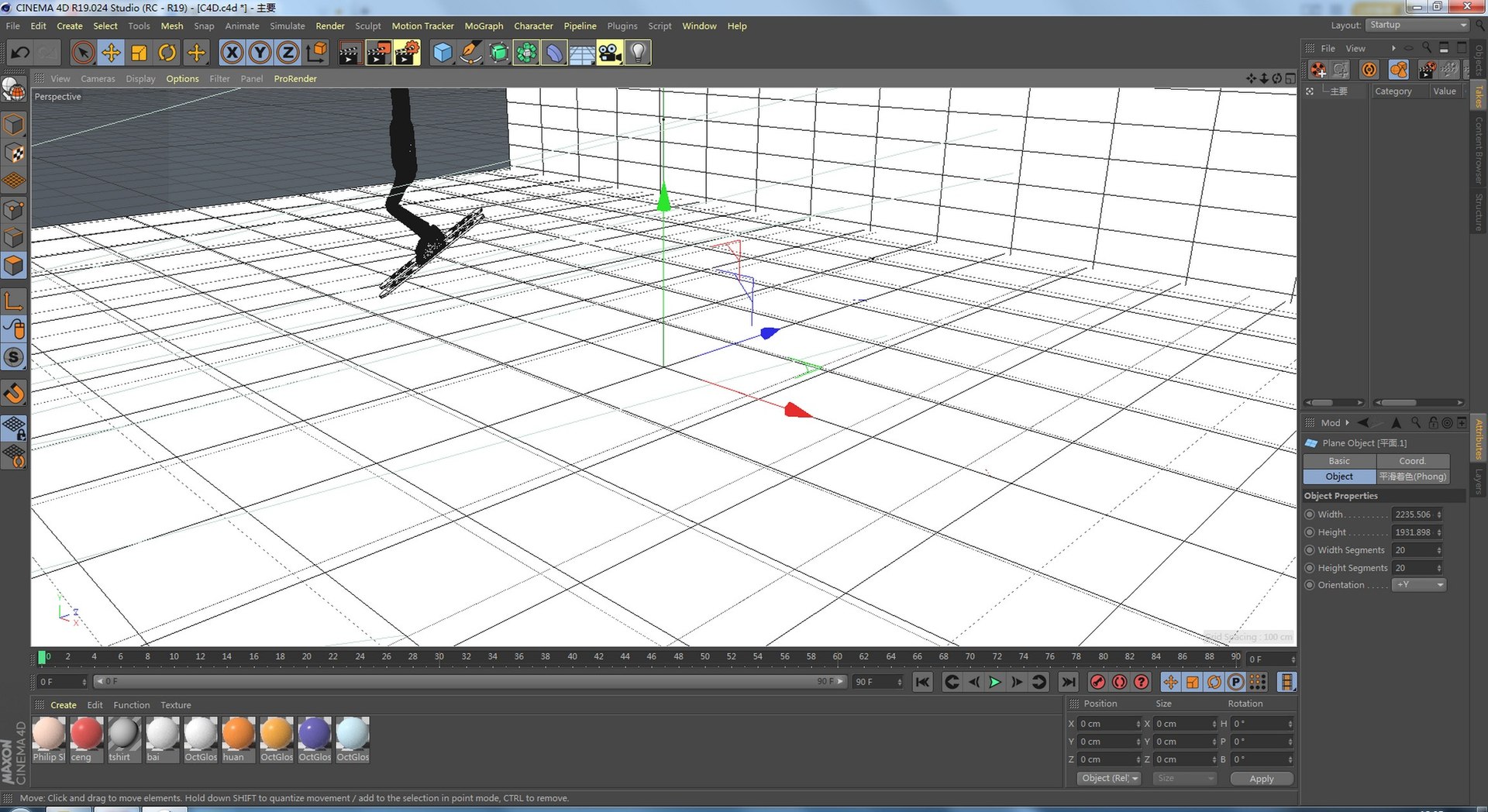
Task: Click the Apply button
Action: click(x=1261, y=779)
